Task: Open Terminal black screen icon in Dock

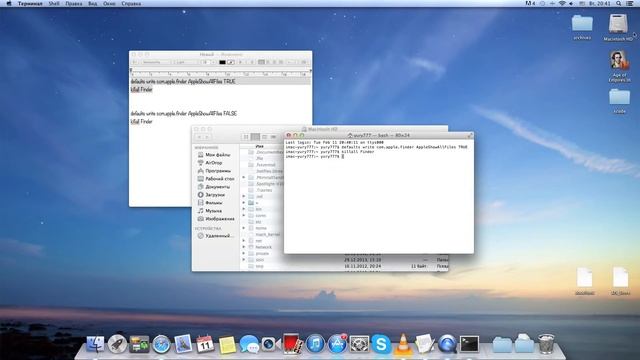Action: (469, 344)
